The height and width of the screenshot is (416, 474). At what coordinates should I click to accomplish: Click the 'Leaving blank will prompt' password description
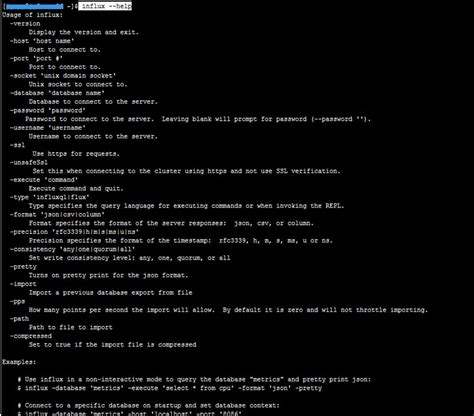(x=198, y=119)
